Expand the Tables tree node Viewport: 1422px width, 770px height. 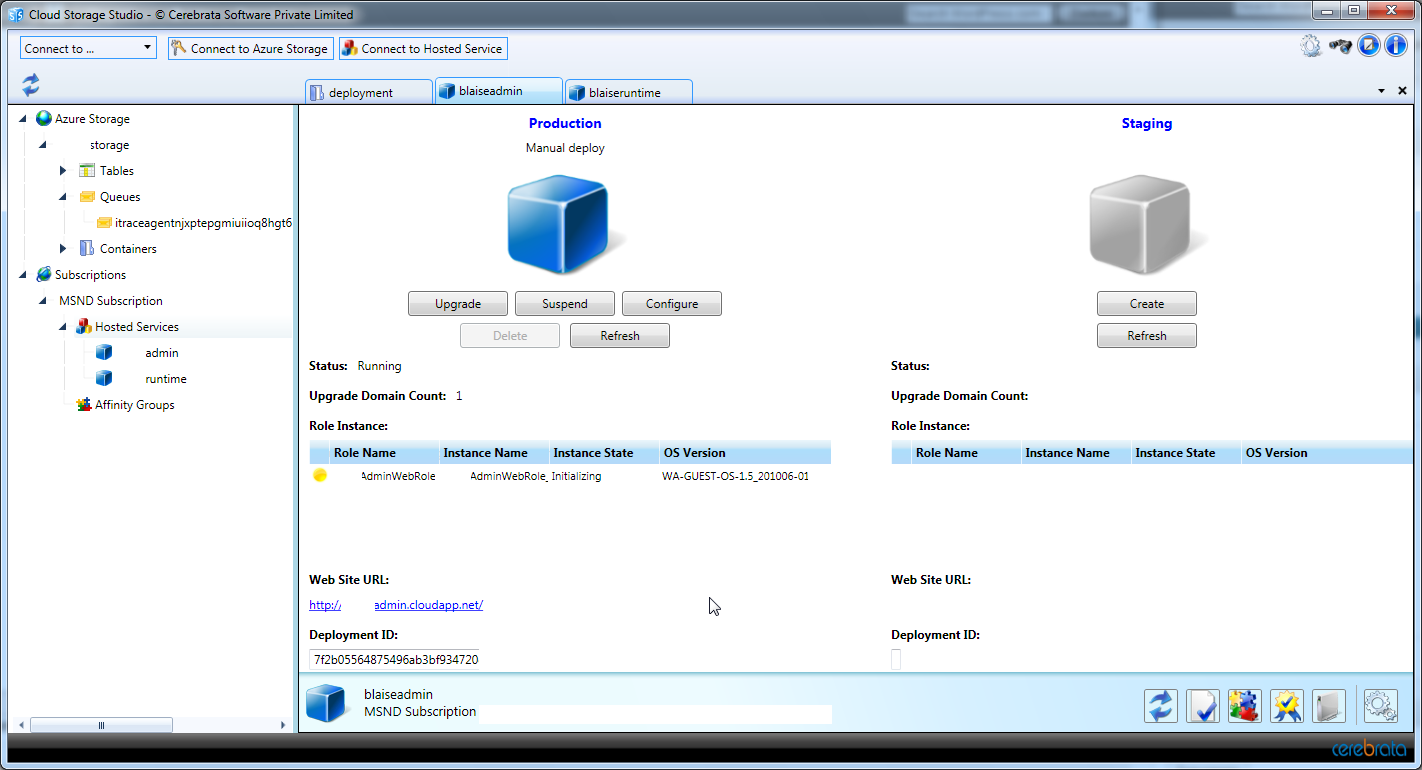tap(63, 171)
